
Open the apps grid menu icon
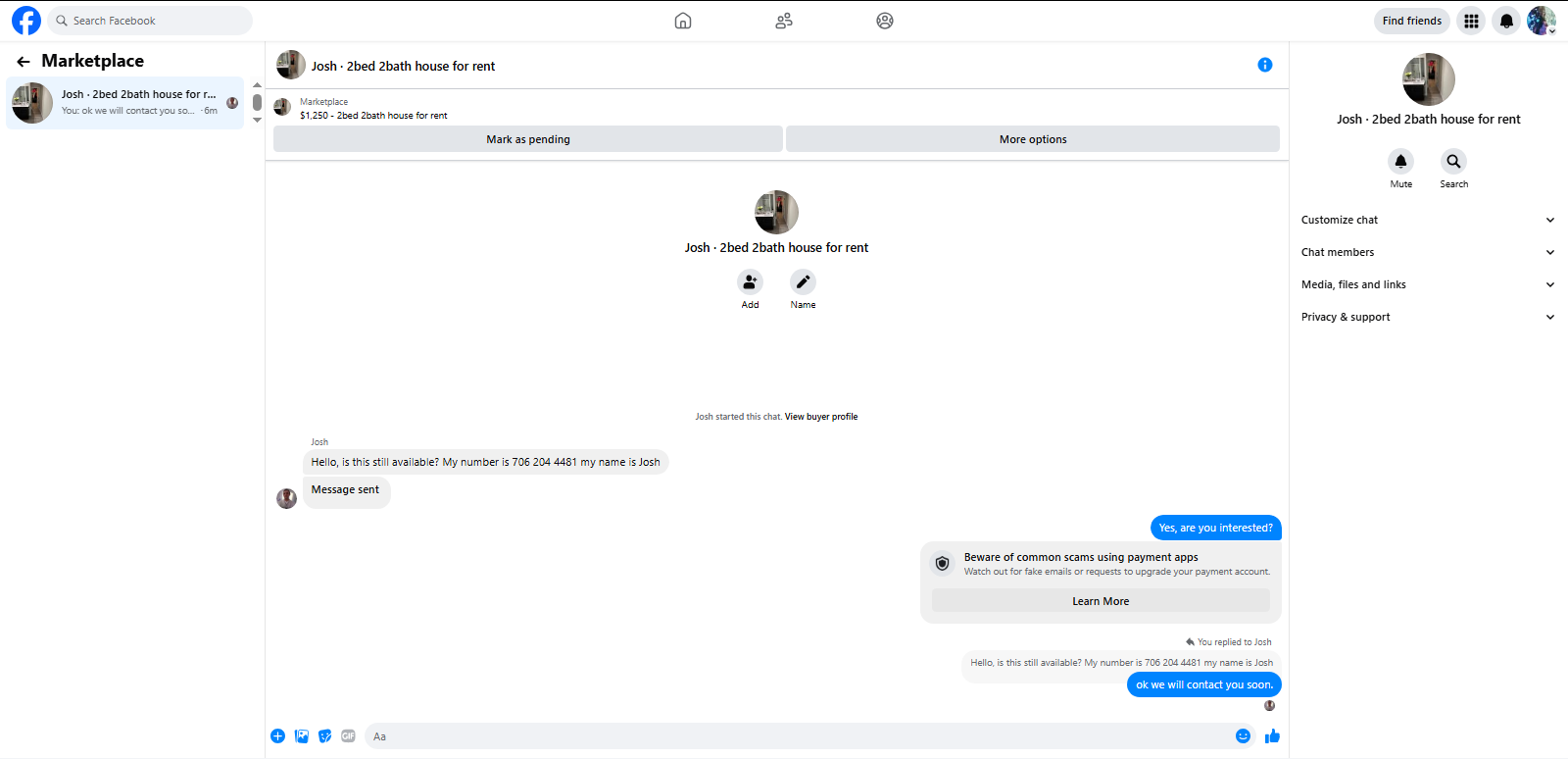(x=1471, y=21)
